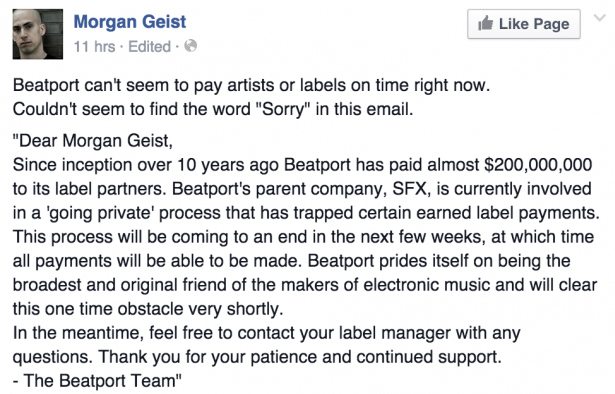Image resolution: width=615 pixels, height=394 pixels.
Task: Click the "Like Page" button text
Action: click(534, 24)
